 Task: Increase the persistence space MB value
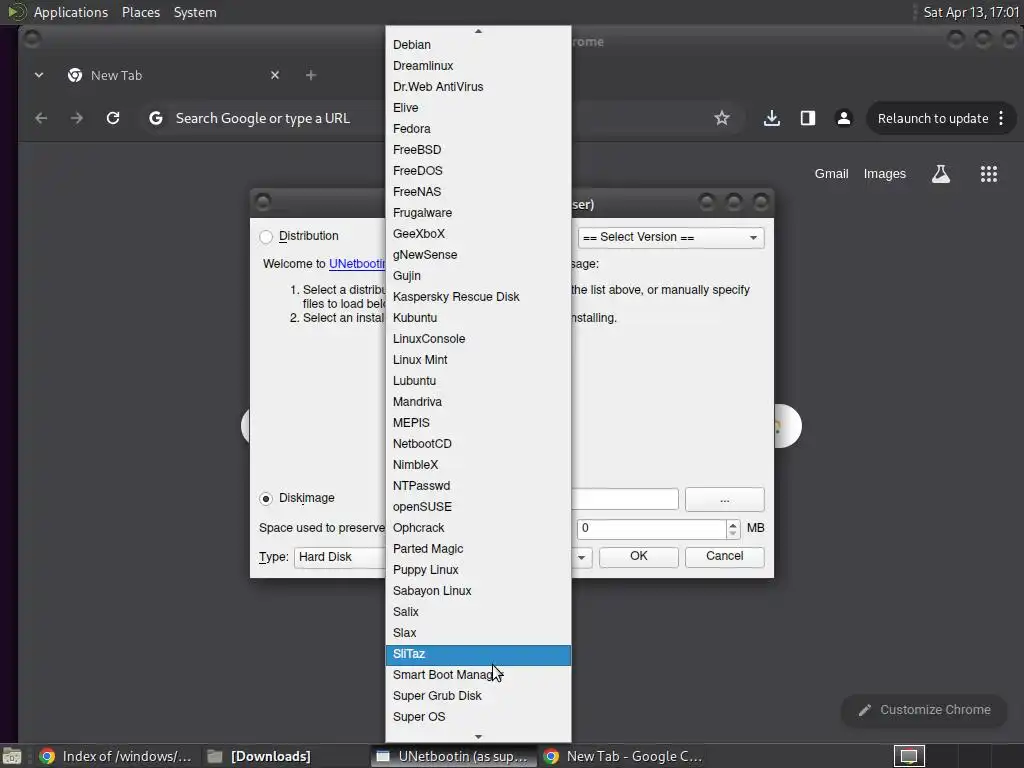click(733, 524)
